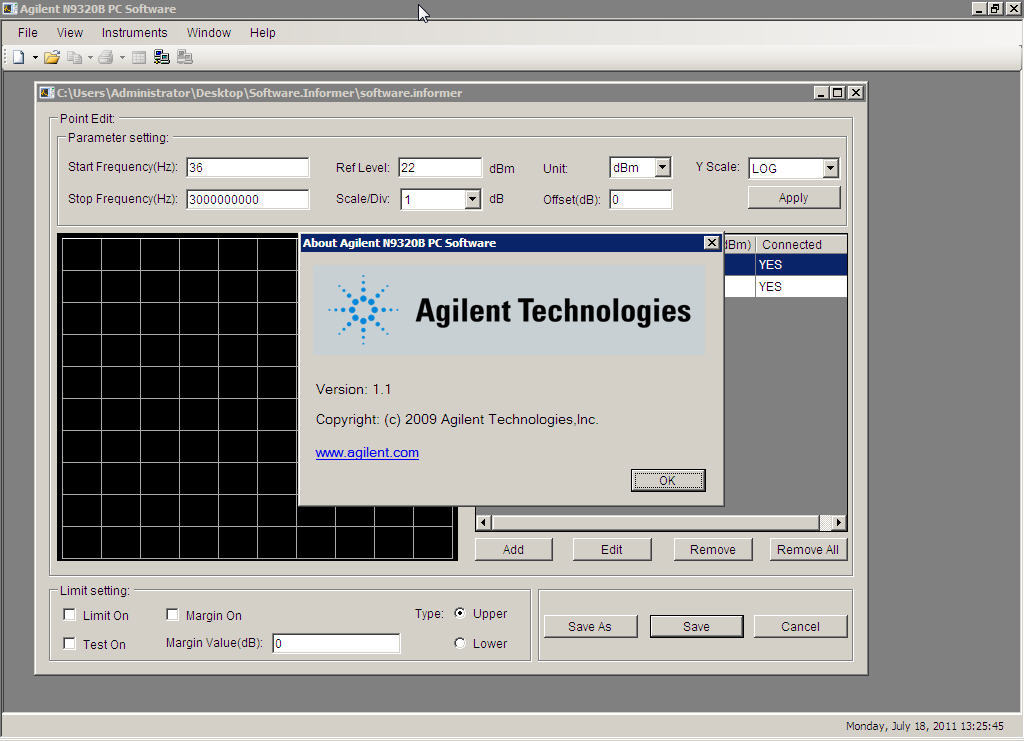Viewport: 1024px width, 741px height.
Task: Minimize the software.informer child window
Action: click(822, 93)
